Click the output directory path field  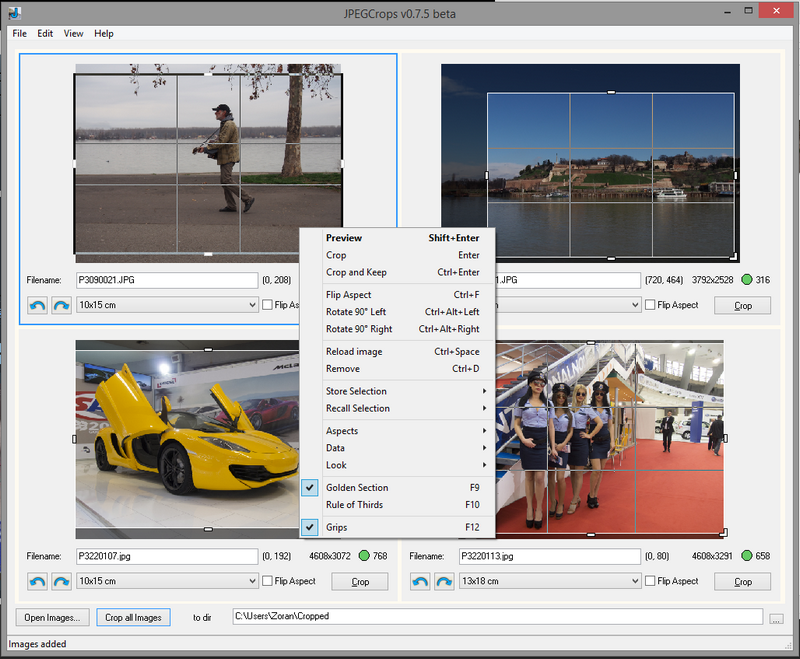(497, 616)
